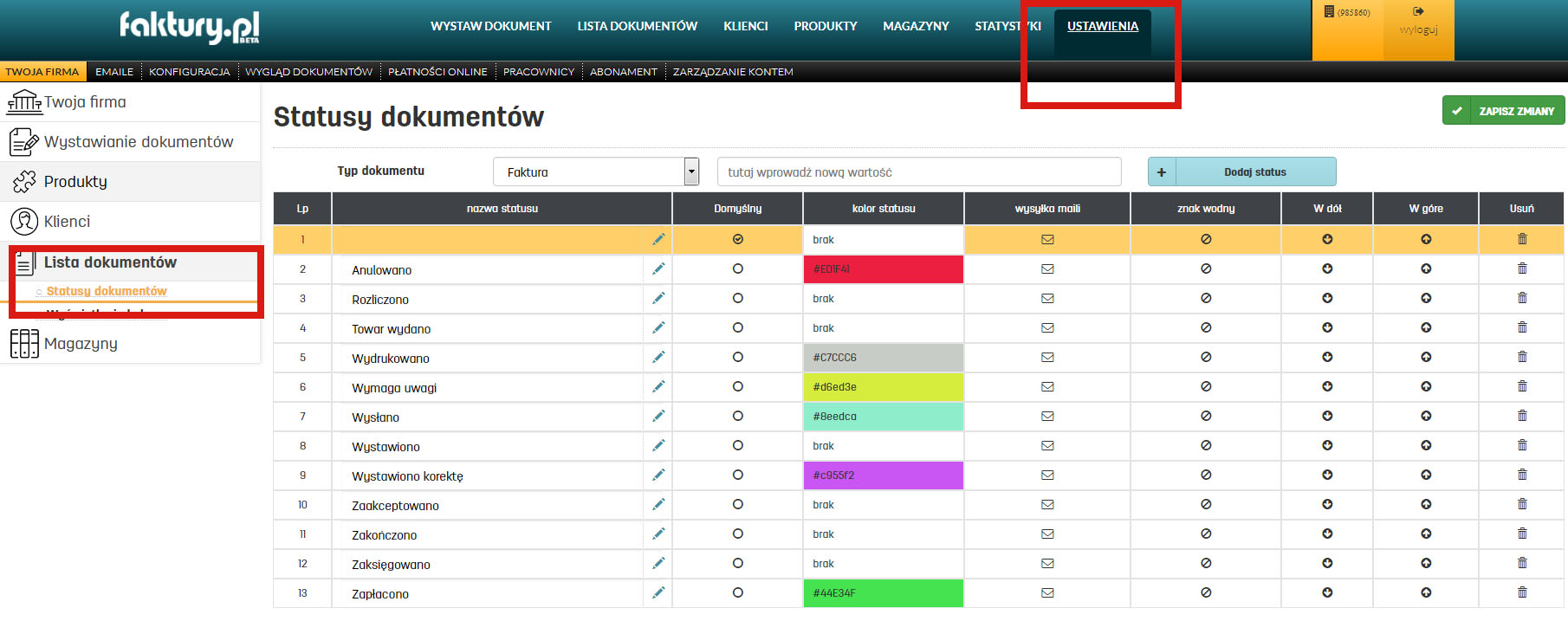
Task: Open MAGAZYNY top menu
Action: pos(916,26)
